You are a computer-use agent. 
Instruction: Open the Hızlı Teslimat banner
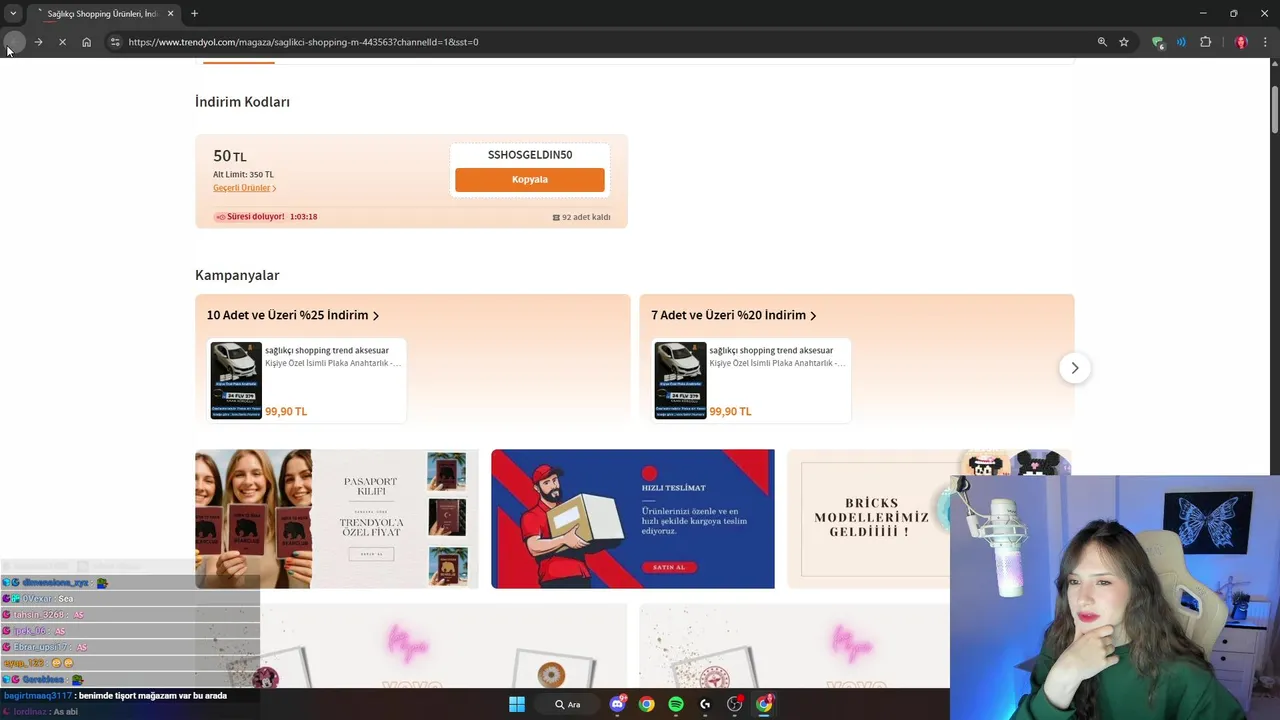point(633,519)
